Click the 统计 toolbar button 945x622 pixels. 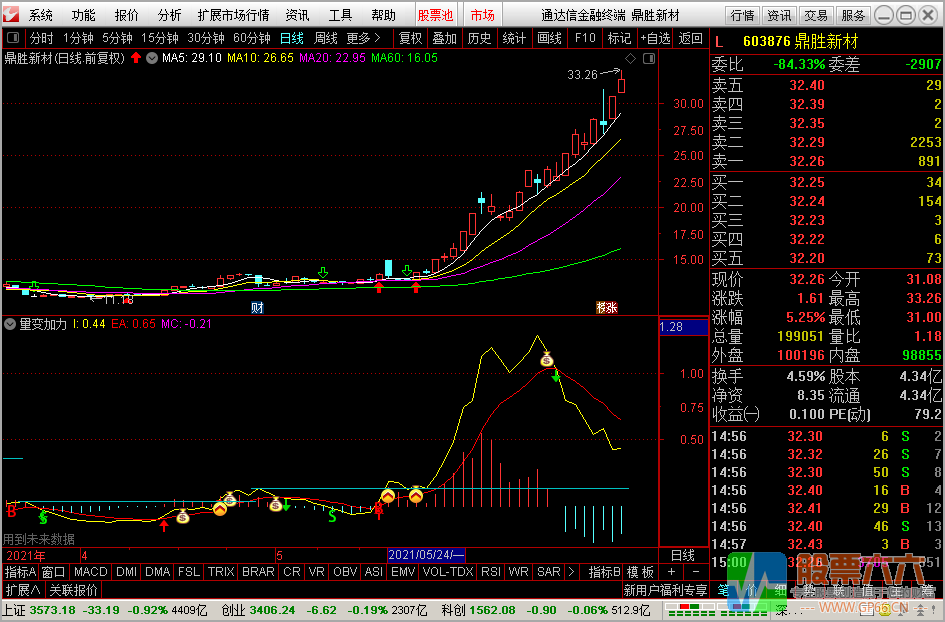[x=514, y=39]
